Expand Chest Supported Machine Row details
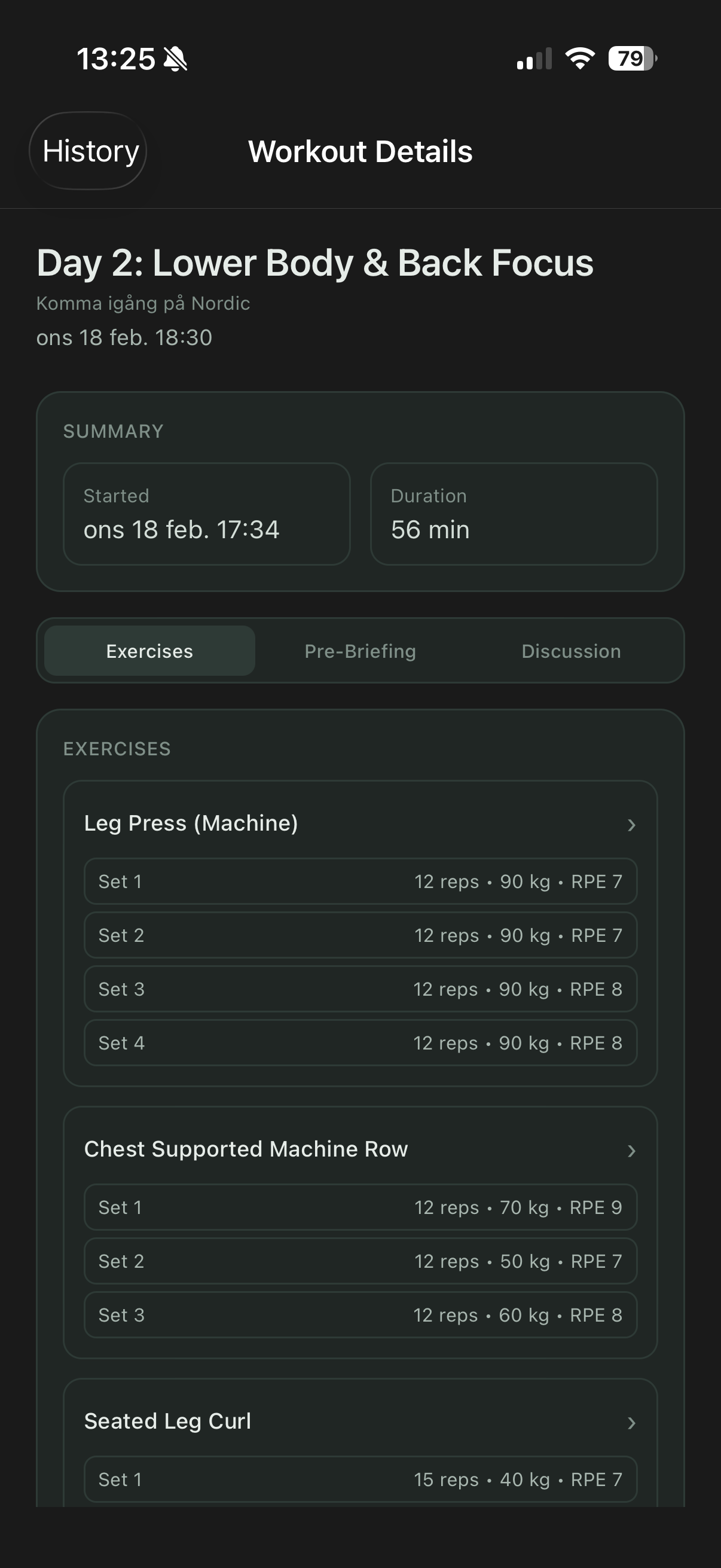 point(360,1150)
